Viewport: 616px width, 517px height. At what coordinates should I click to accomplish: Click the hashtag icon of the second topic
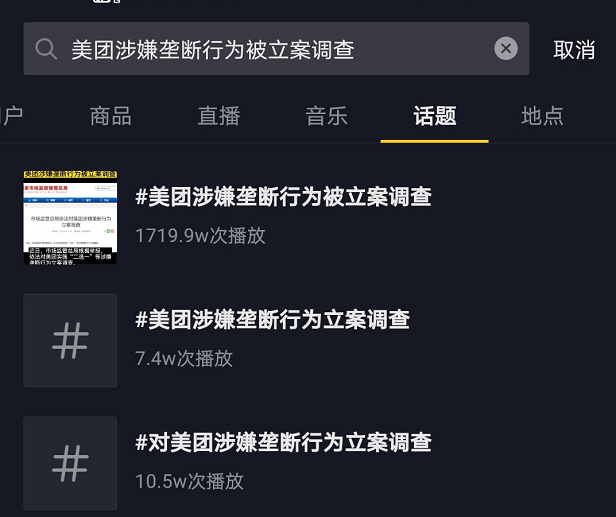pos(70,340)
